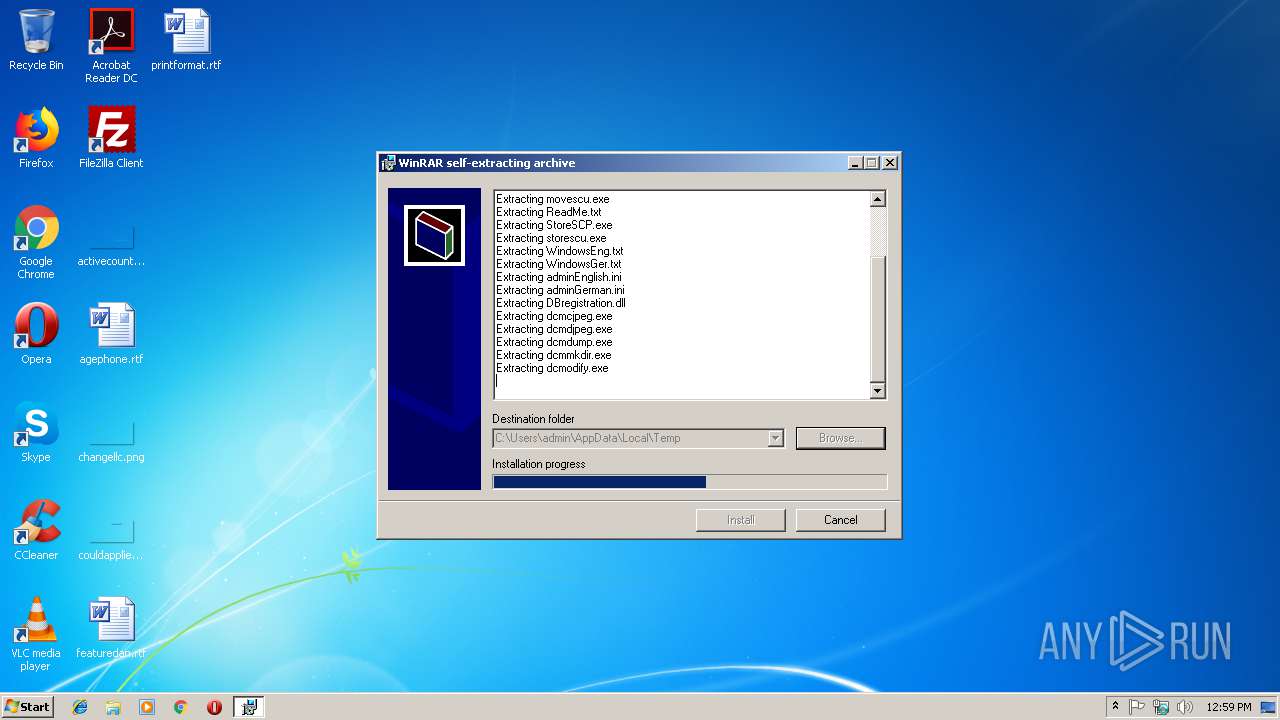Click the WinRAR title bar system icon
The height and width of the screenshot is (720, 1280).
pos(389,163)
